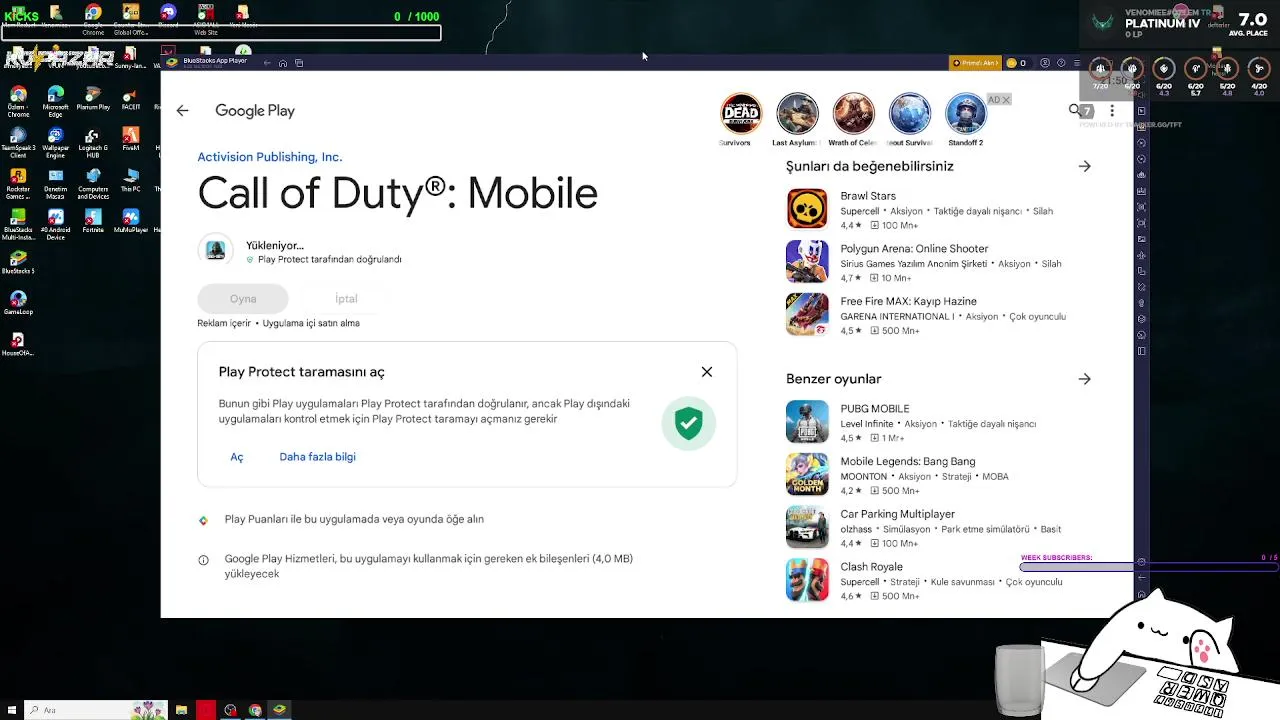Close the Play Protect scan card
Screen dimensions: 1280x720
coord(707,372)
